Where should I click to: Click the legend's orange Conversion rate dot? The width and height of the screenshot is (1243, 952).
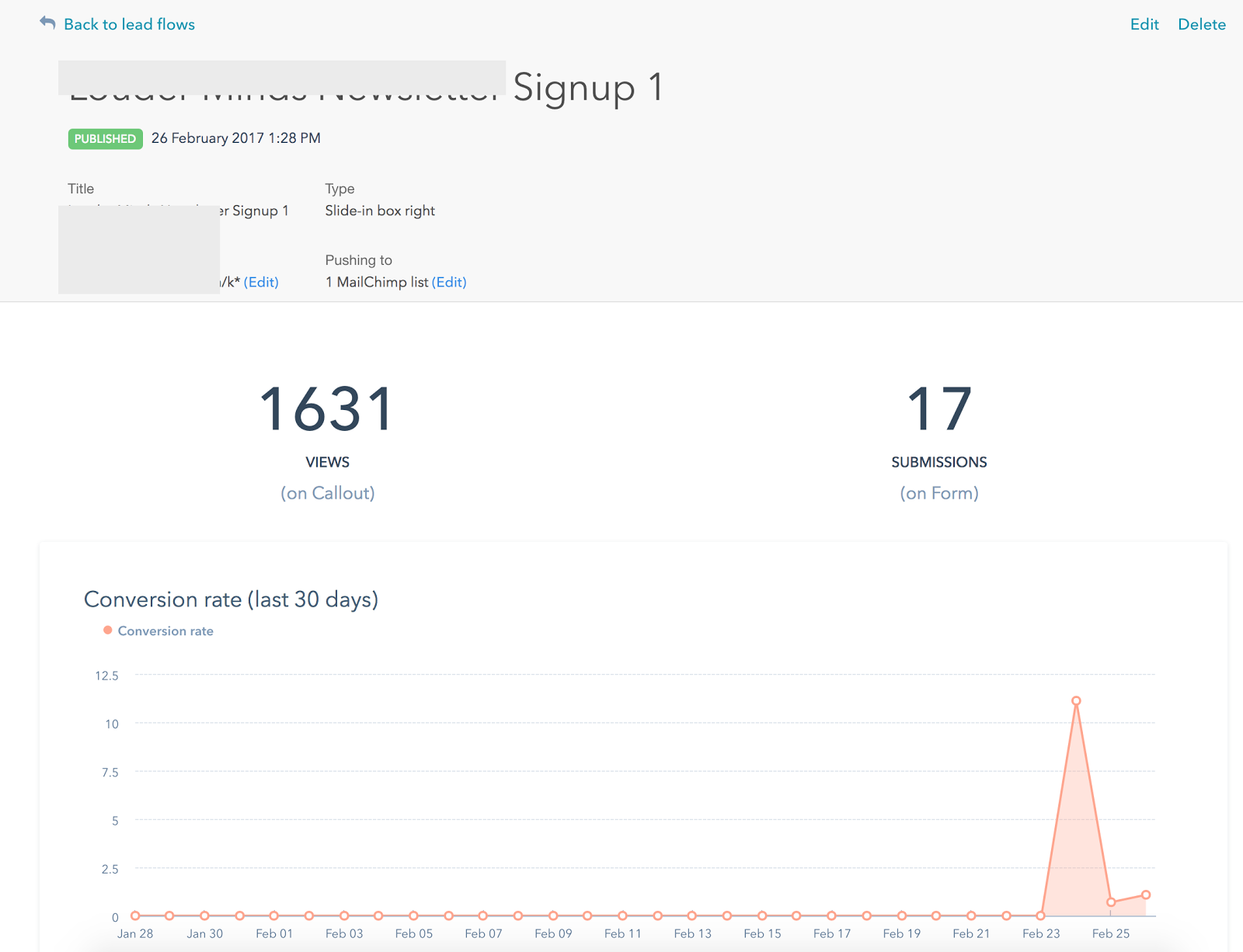pyautogui.click(x=108, y=631)
